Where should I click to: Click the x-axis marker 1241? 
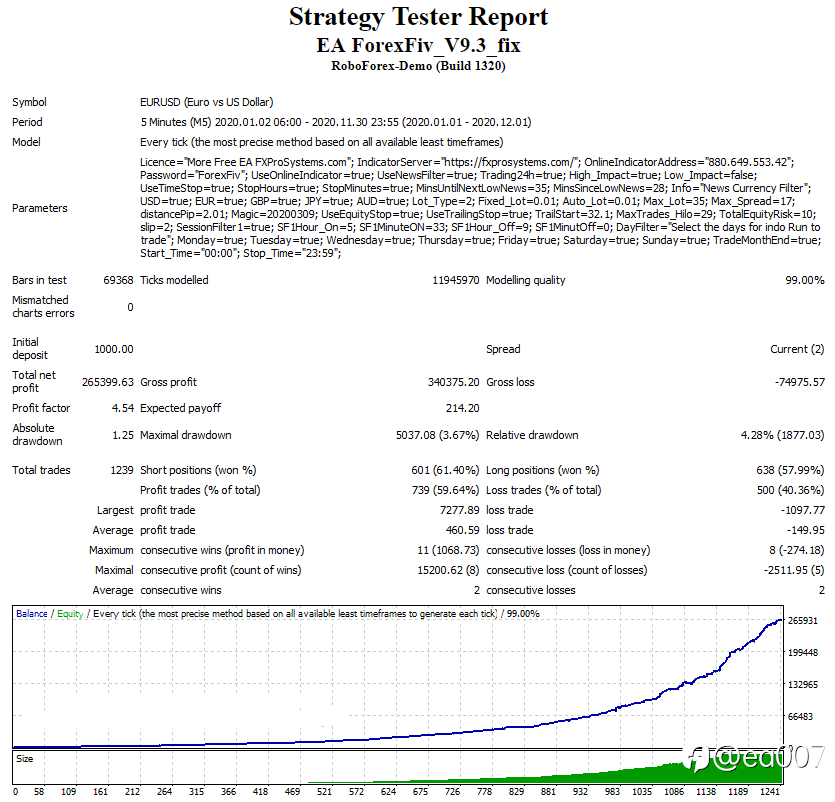pyautogui.click(x=770, y=792)
